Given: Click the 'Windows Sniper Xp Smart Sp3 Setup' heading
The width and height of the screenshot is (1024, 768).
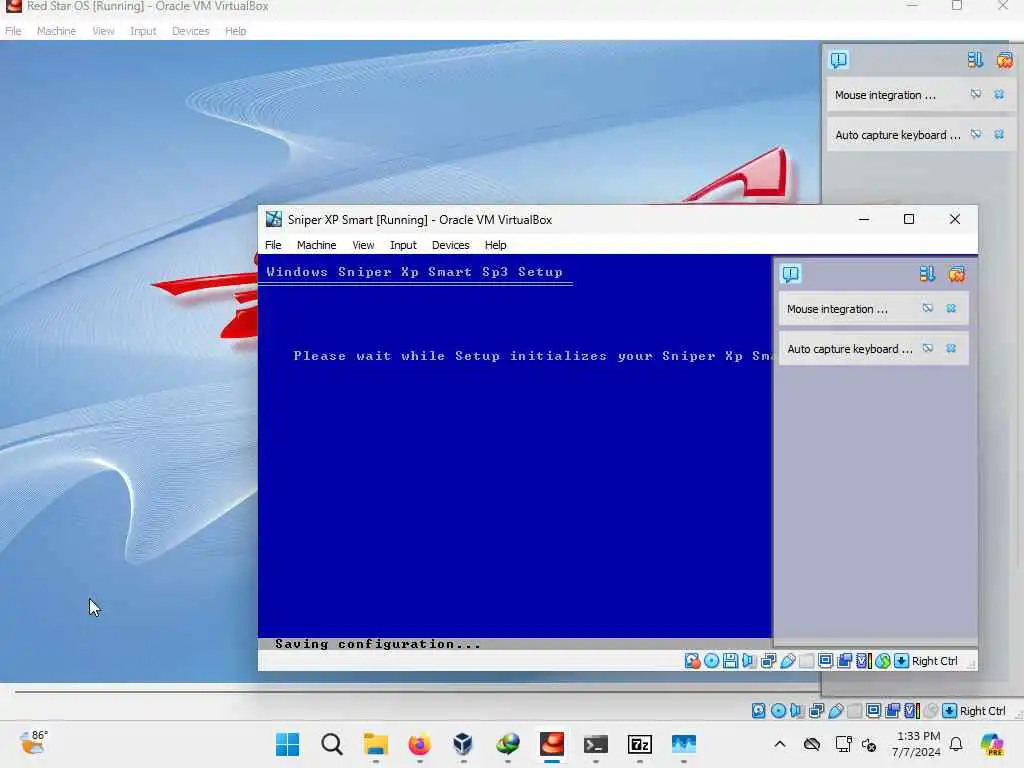Looking at the screenshot, I should point(414,272).
